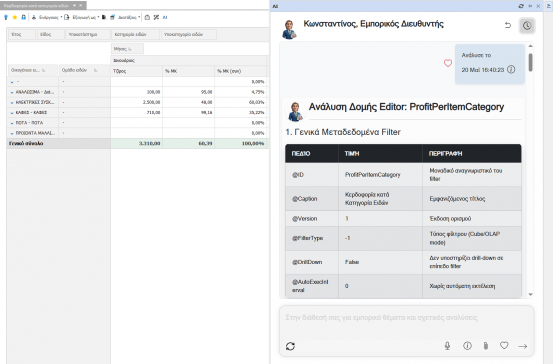The height and width of the screenshot is (364, 553).
Task: Click the ProfitPerItemCategory value in the @ID row
Action: (x=372, y=175)
